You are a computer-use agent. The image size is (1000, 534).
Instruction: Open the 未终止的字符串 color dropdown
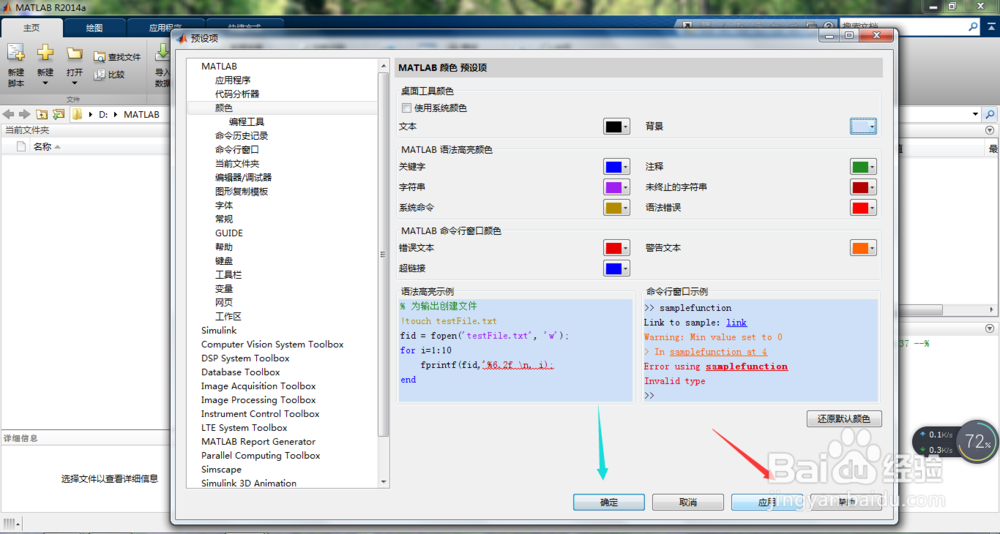click(872, 188)
